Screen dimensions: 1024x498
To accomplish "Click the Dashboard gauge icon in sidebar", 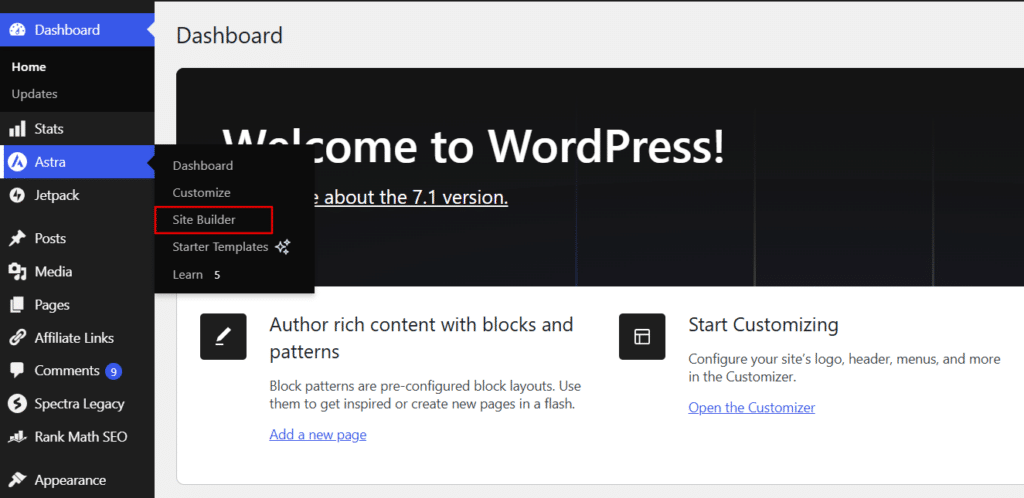I will [x=18, y=30].
